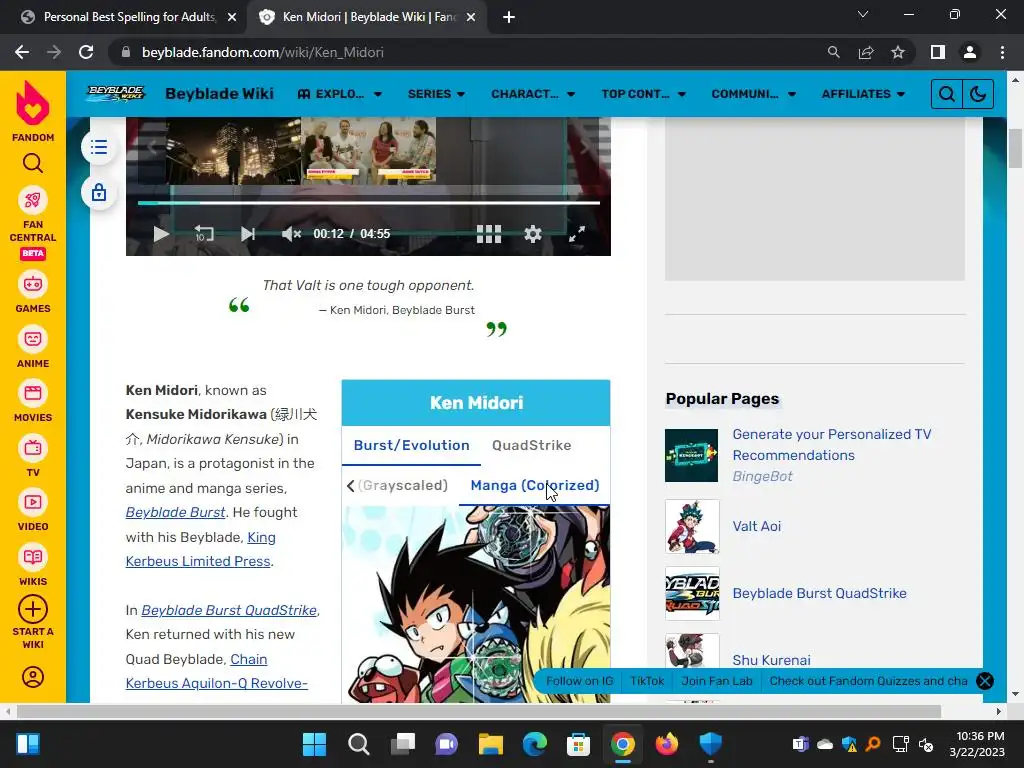Seek on the video progress bar
The image size is (1024, 768).
pyautogui.click(x=368, y=203)
